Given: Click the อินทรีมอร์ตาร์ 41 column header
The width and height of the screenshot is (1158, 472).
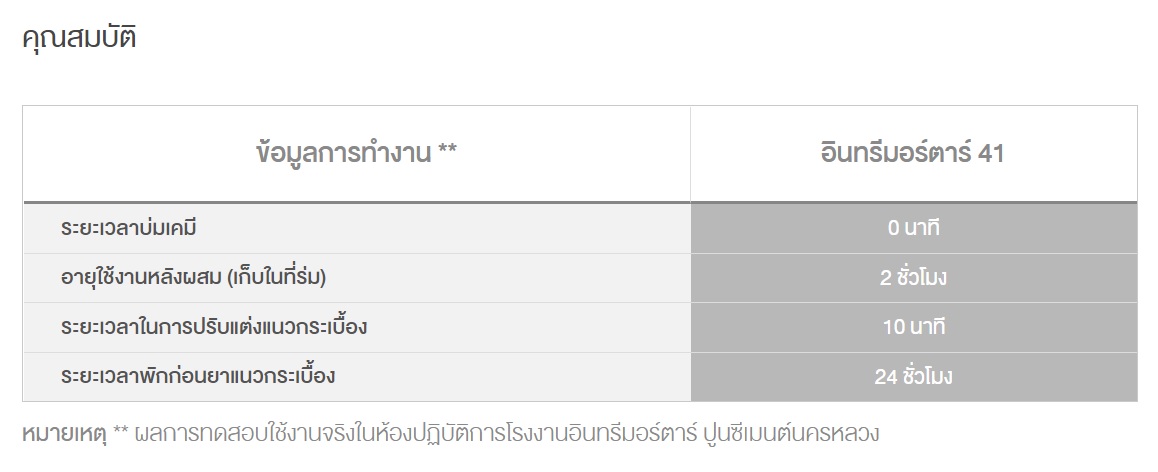Looking at the screenshot, I should [x=914, y=154].
